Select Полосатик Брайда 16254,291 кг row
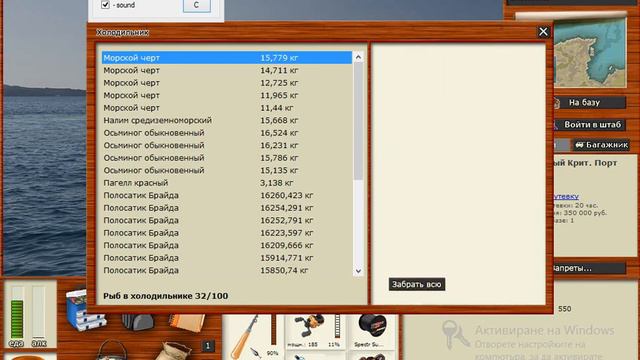The image size is (640, 360). (227, 208)
